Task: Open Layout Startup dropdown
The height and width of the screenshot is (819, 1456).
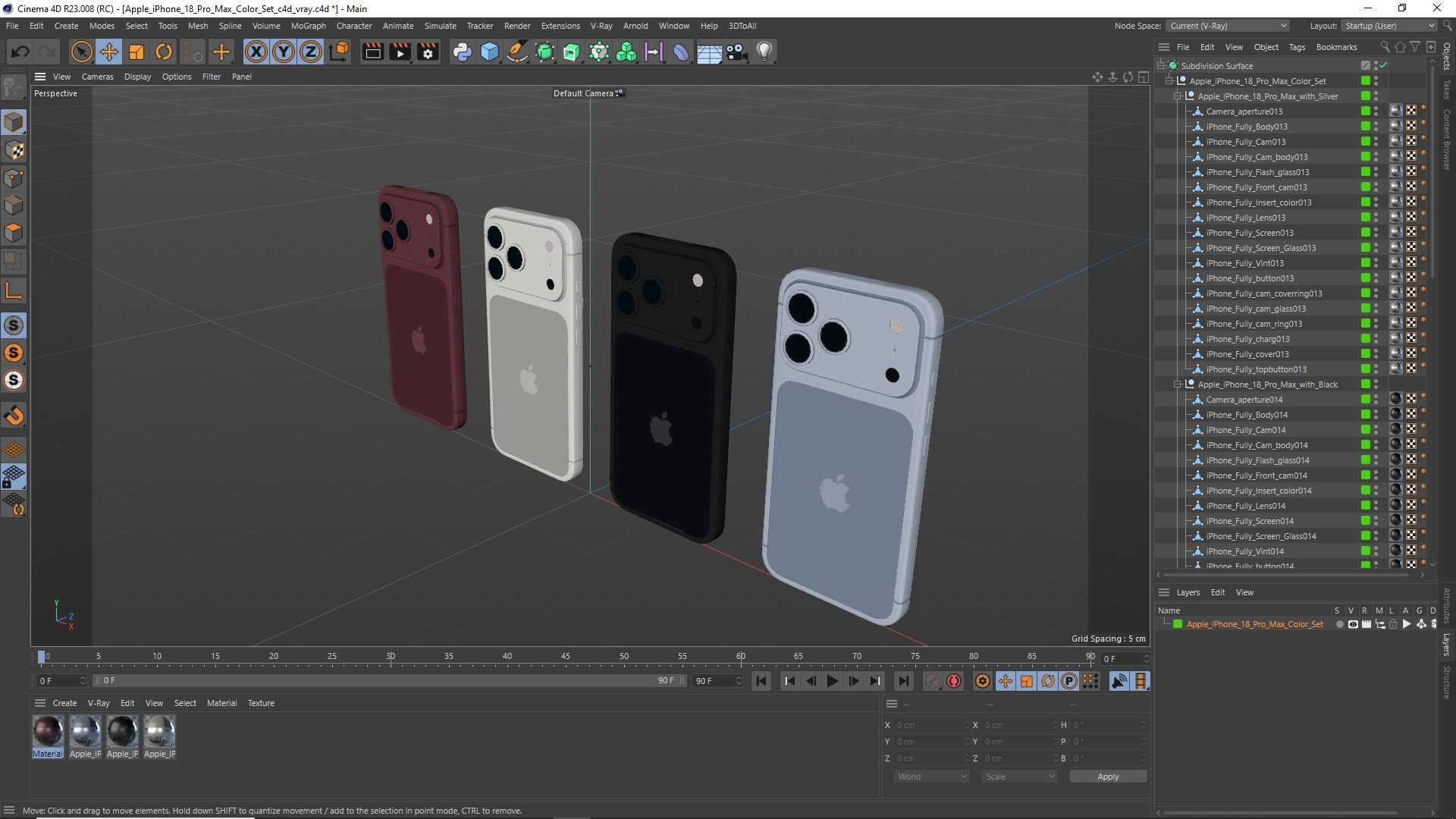Action: [1389, 26]
